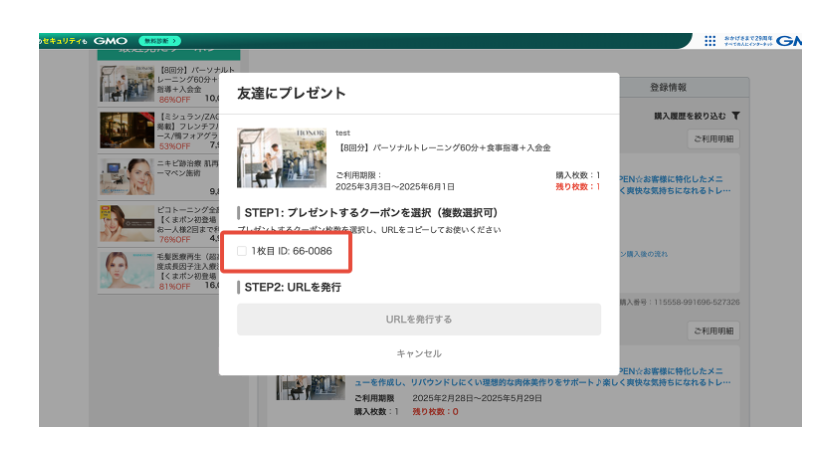Click the URLを発行する button

pos(419,319)
